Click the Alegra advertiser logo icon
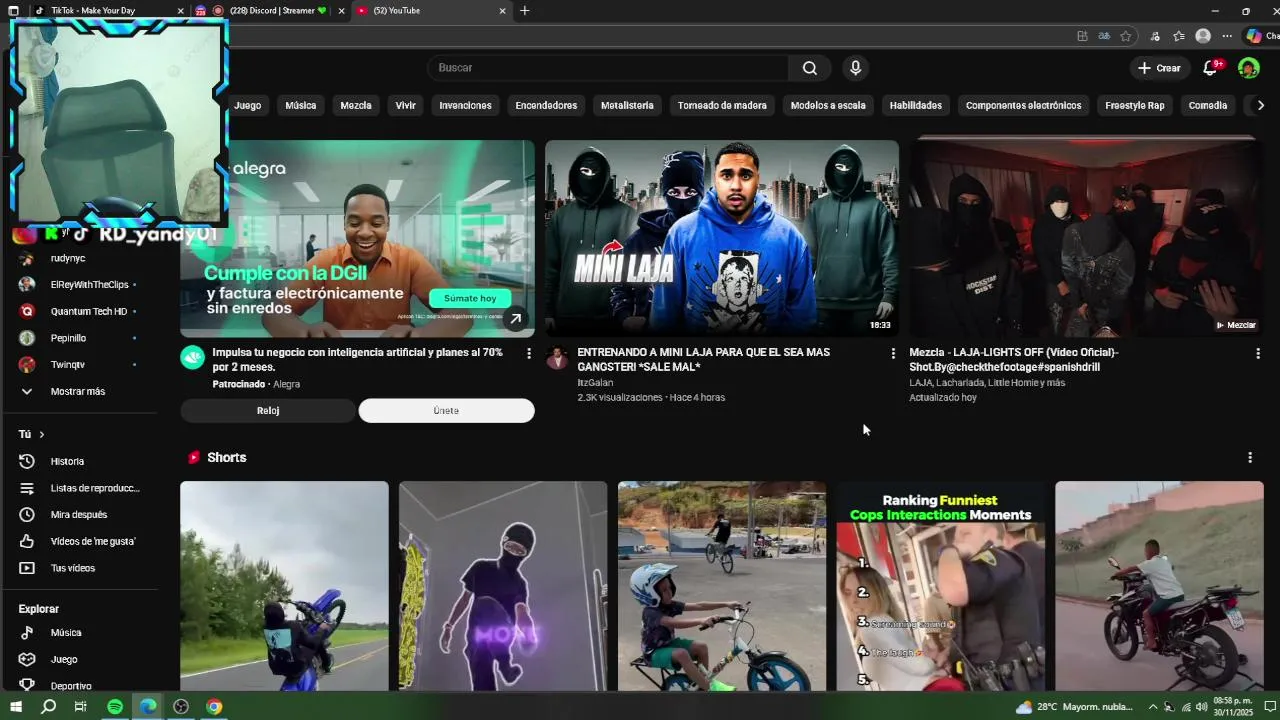This screenshot has height=720, width=1280. [x=192, y=358]
